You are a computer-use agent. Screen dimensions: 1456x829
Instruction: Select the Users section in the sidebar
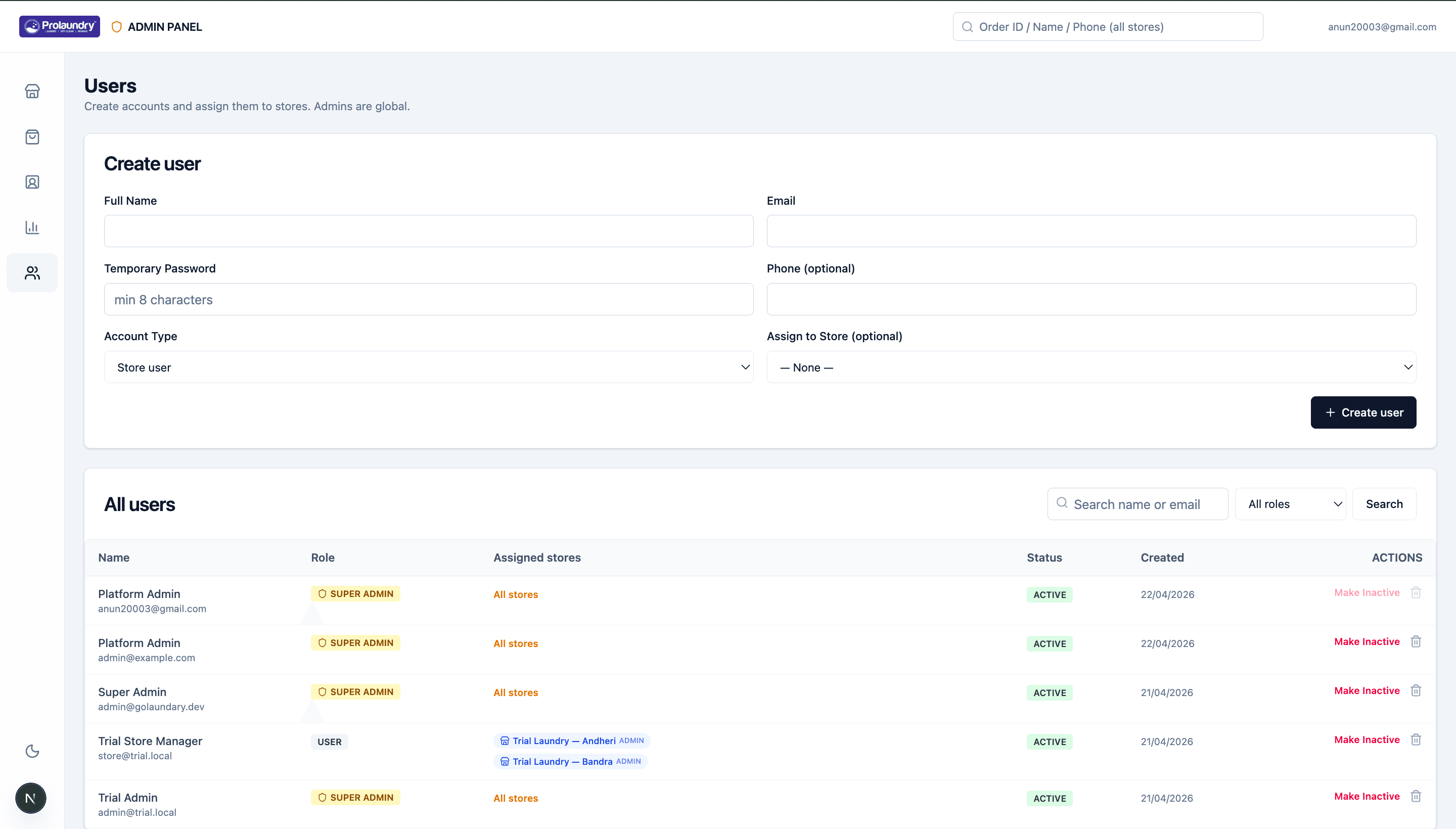tap(32, 272)
